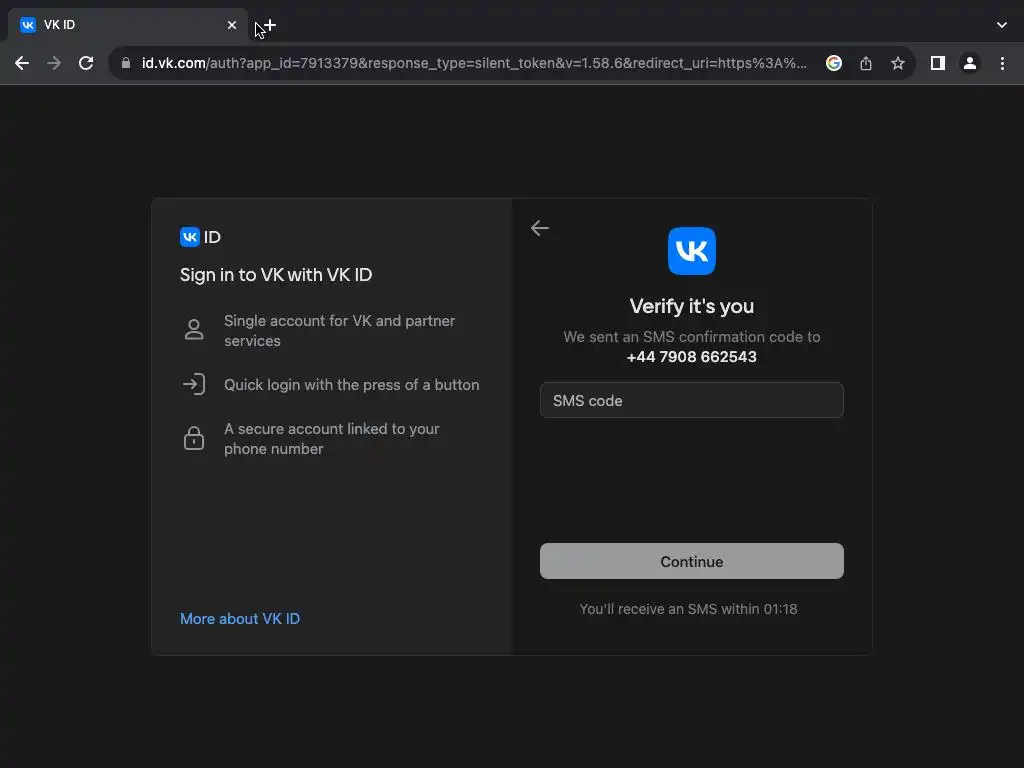The width and height of the screenshot is (1024, 768).
Task: Toggle the browser side panel icon
Action: (938, 63)
